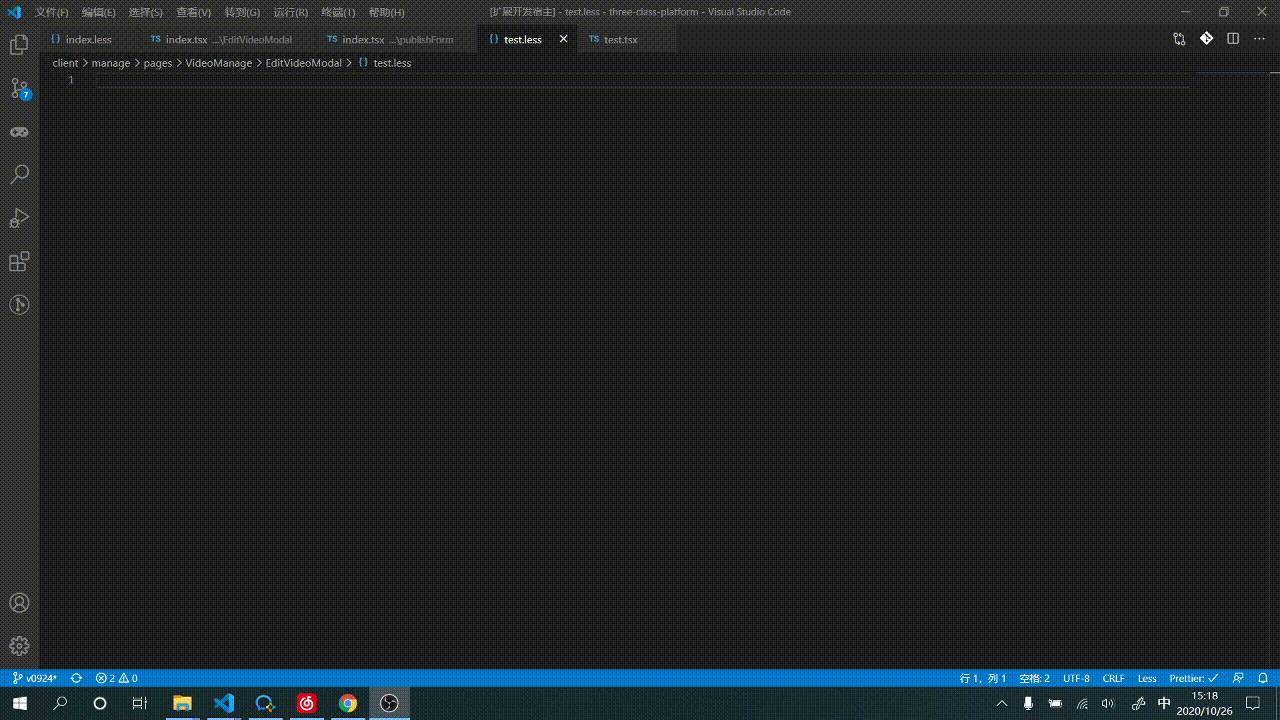The height and width of the screenshot is (720, 1280).
Task: Open the Manage gear in the activity bar
Action: 19,645
